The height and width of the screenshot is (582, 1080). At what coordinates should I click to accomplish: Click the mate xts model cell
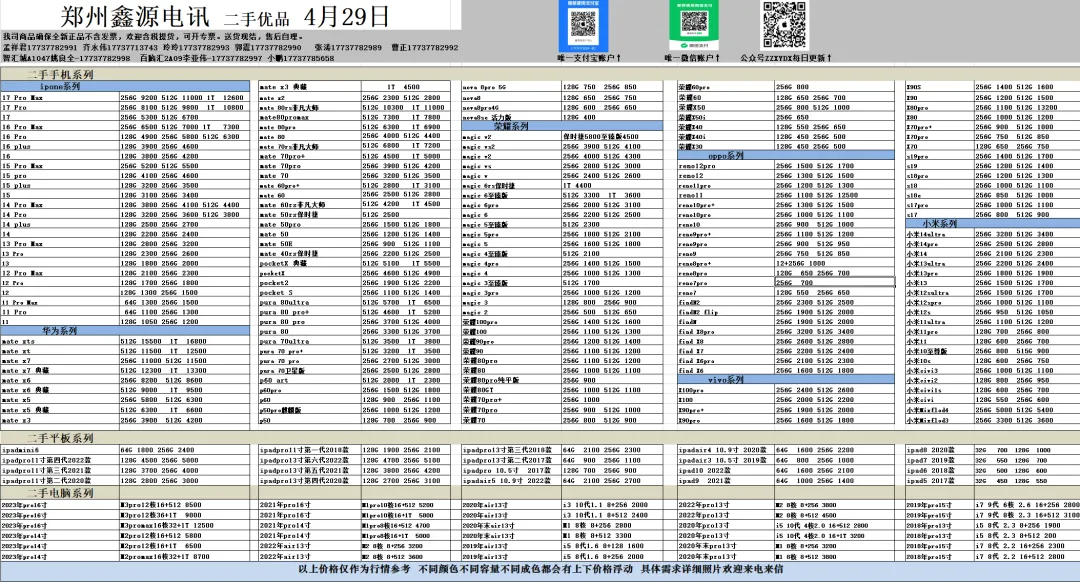click(x=60, y=342)
